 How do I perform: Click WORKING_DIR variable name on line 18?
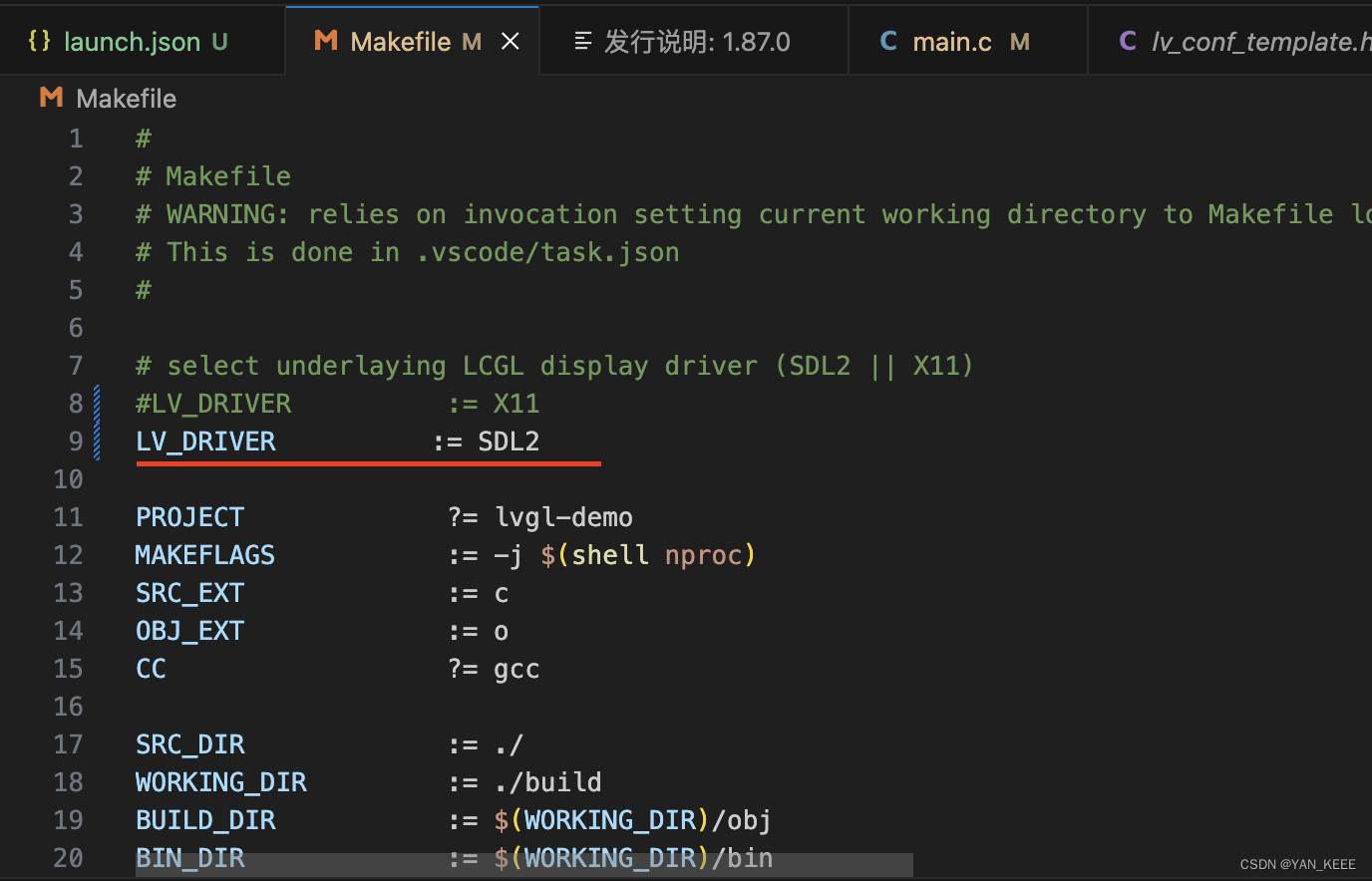(221, 782)
